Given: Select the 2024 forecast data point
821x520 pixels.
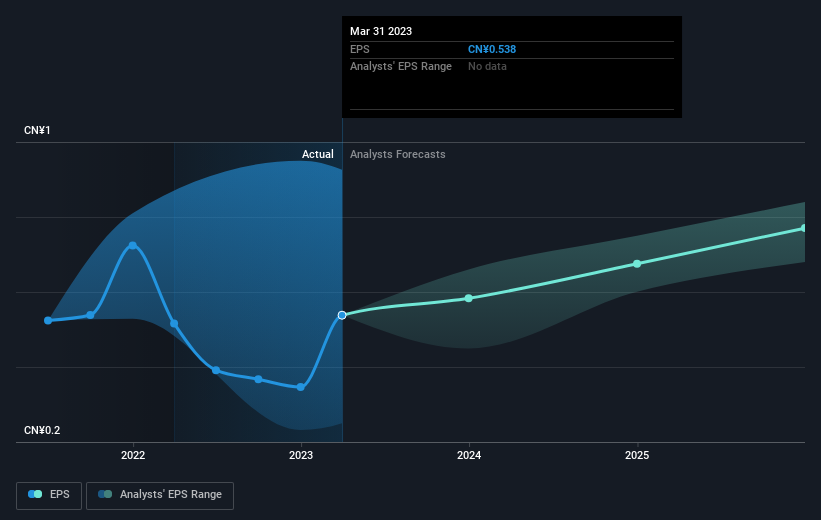Looking at the screenshot, I should [469, 298].
